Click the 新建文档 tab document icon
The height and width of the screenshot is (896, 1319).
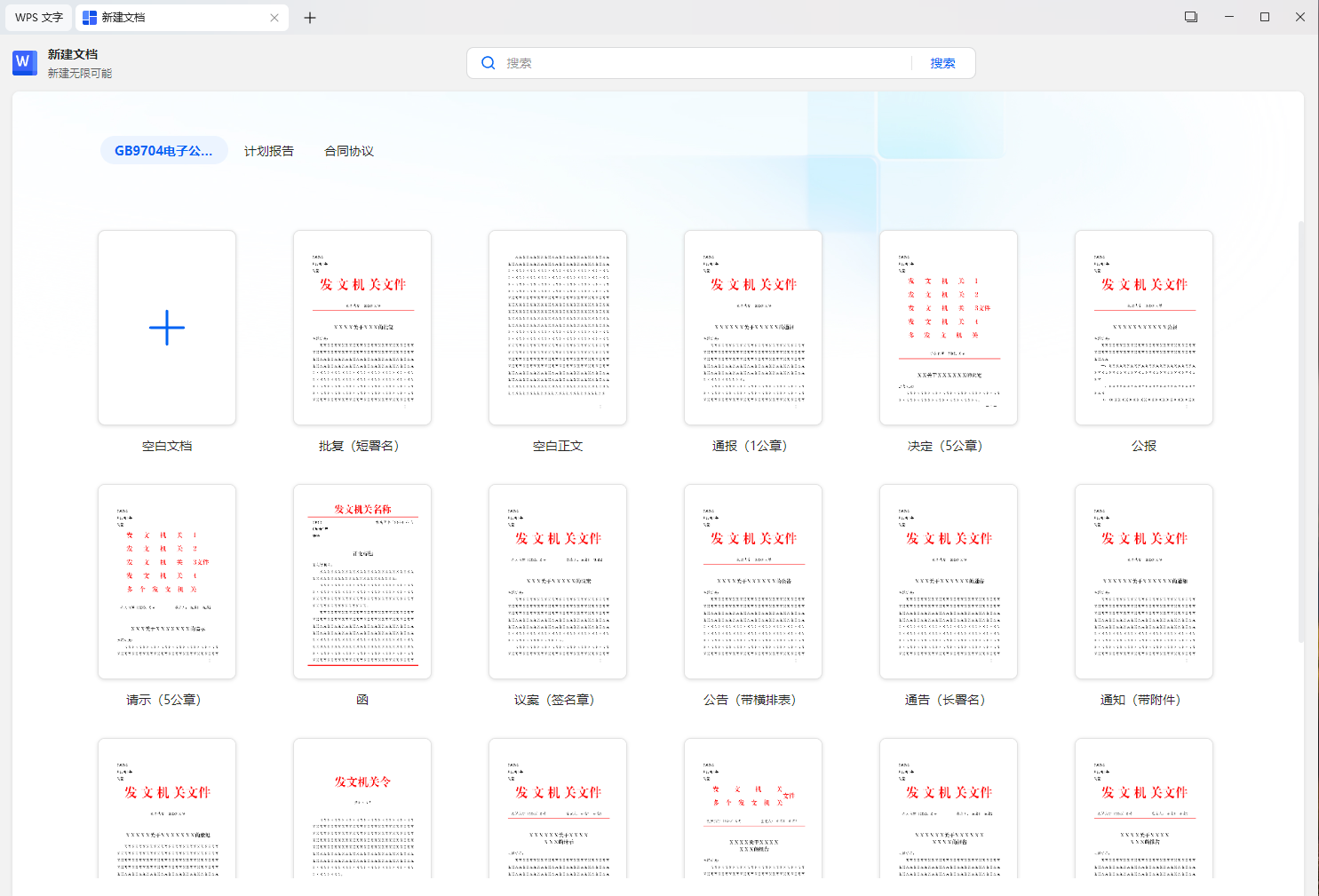coord(90,18)
